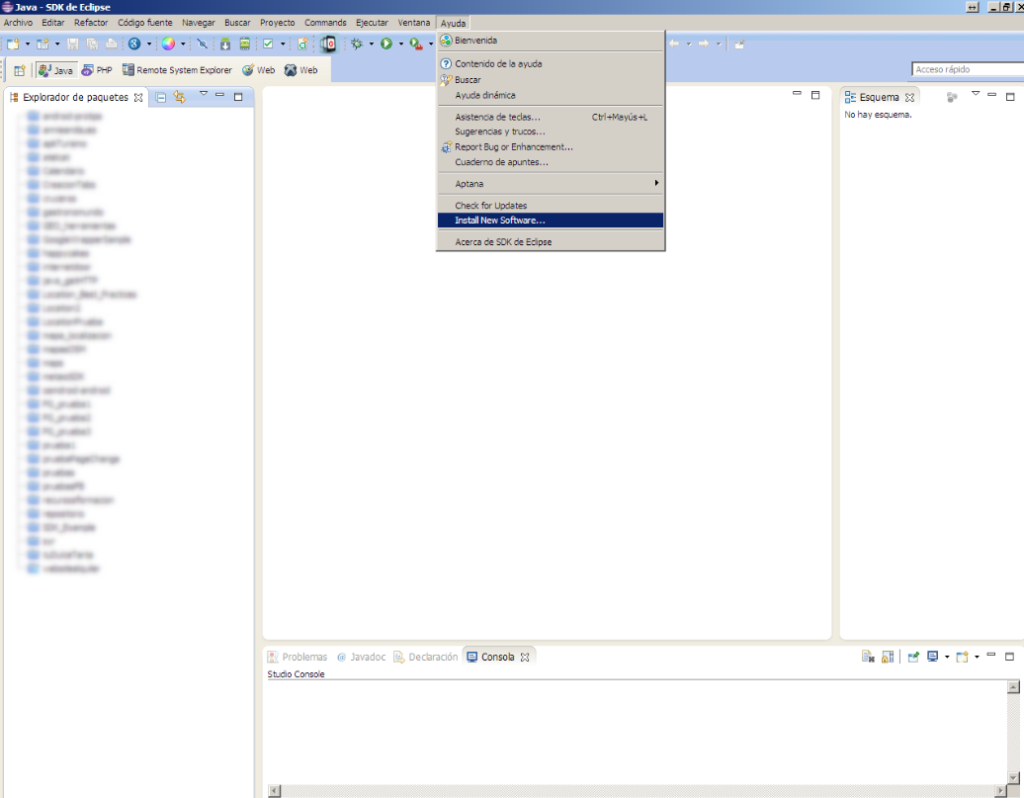Click the new Android XML file icon
The image size is (1024, 798).
[x=302, y=44]
